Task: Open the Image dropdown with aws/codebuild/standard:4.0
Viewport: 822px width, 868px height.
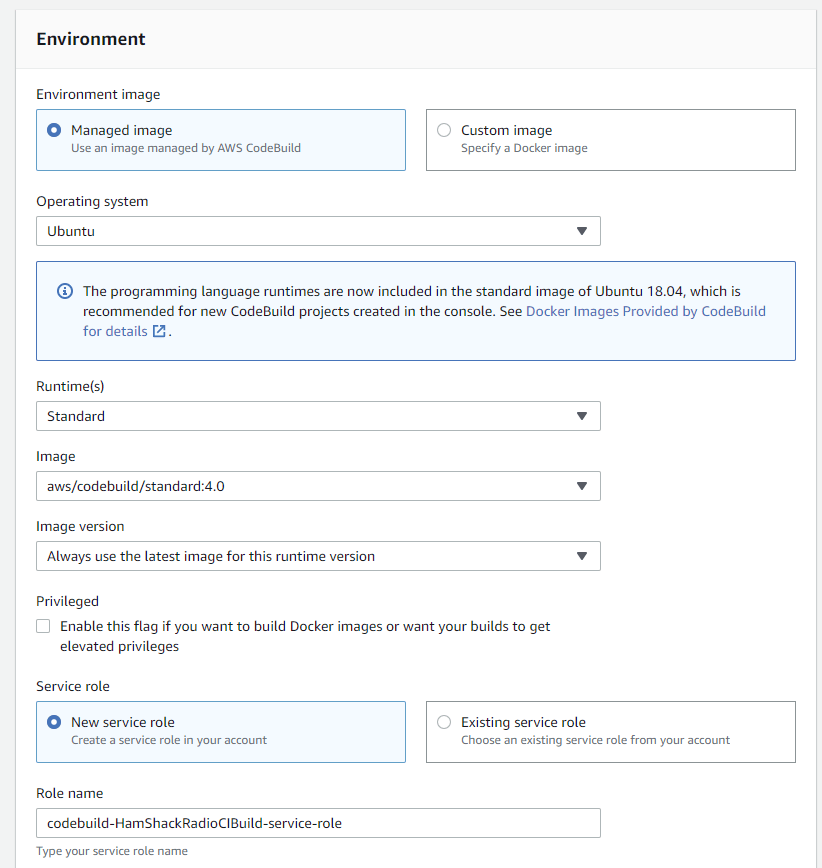Action: pos(318,486)
